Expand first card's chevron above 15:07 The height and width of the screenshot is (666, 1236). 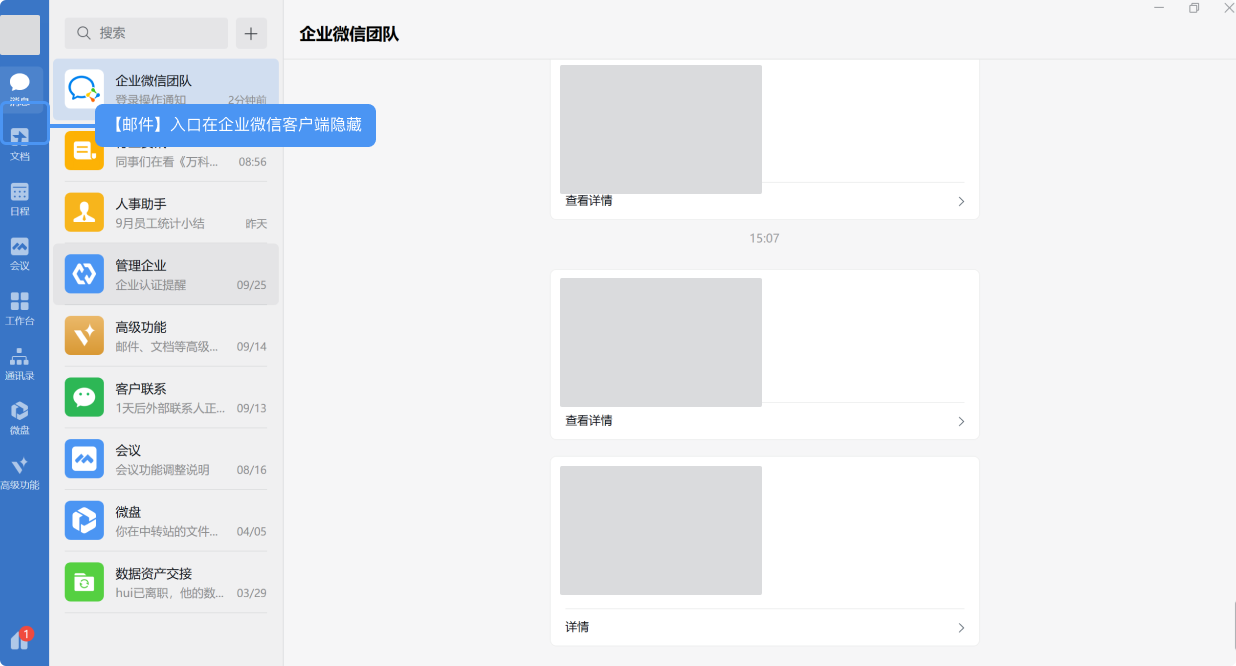coord(961,201)
